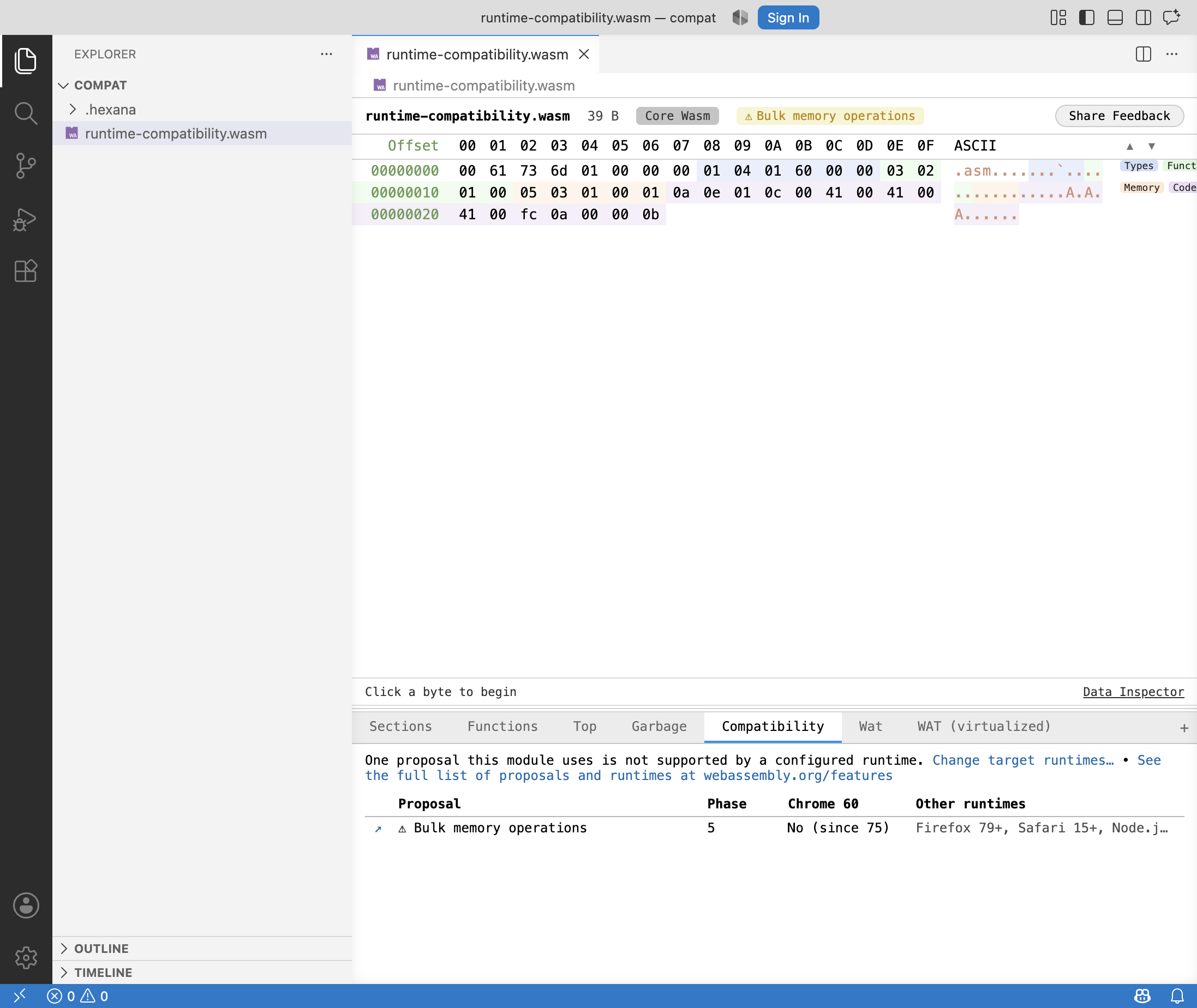Click the Share Feedback button

1118,116
